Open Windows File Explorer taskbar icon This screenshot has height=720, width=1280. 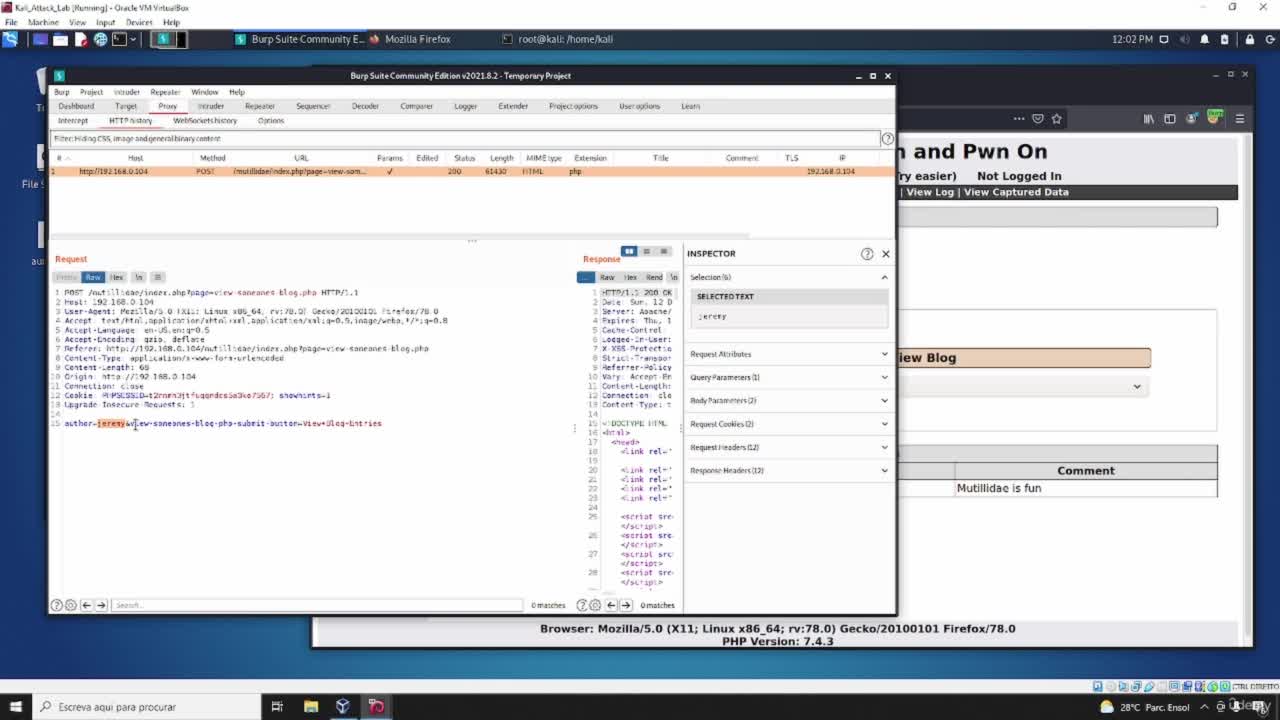click(311, 707)
